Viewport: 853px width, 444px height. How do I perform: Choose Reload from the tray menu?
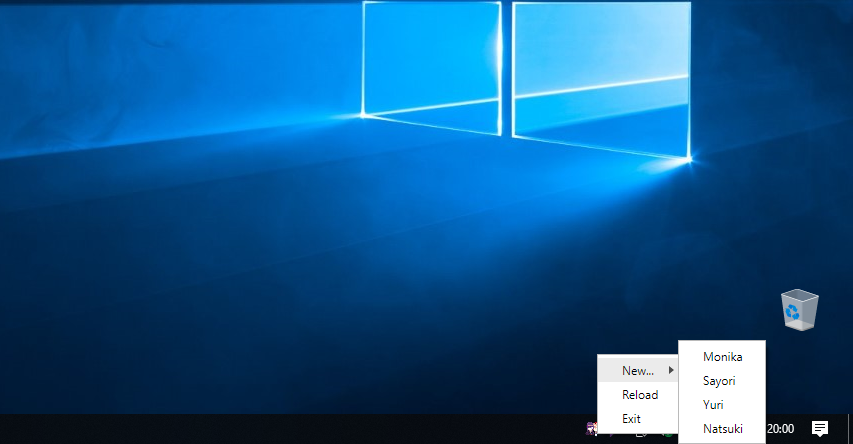(638, 394)
